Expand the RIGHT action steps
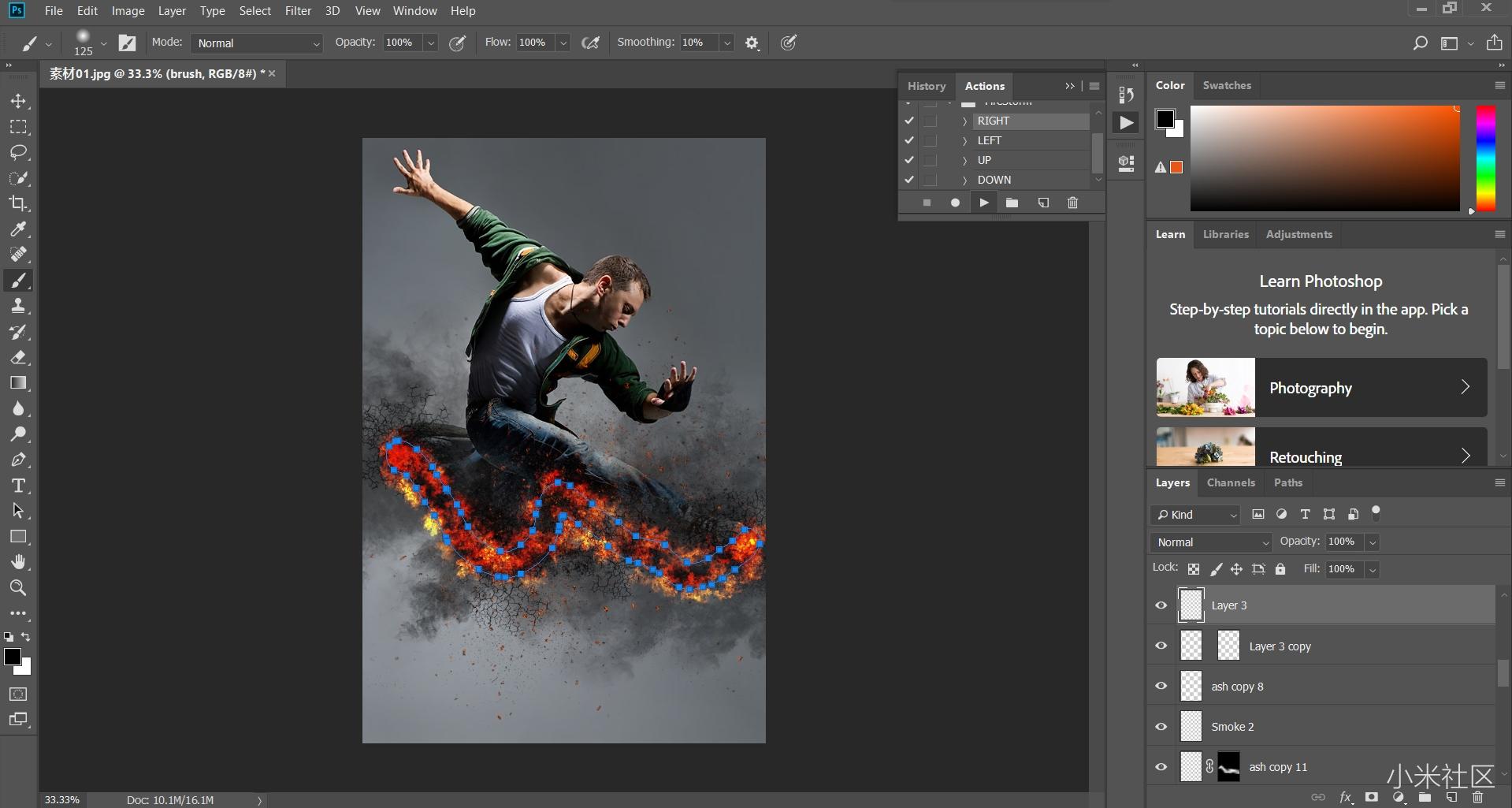 964,121
